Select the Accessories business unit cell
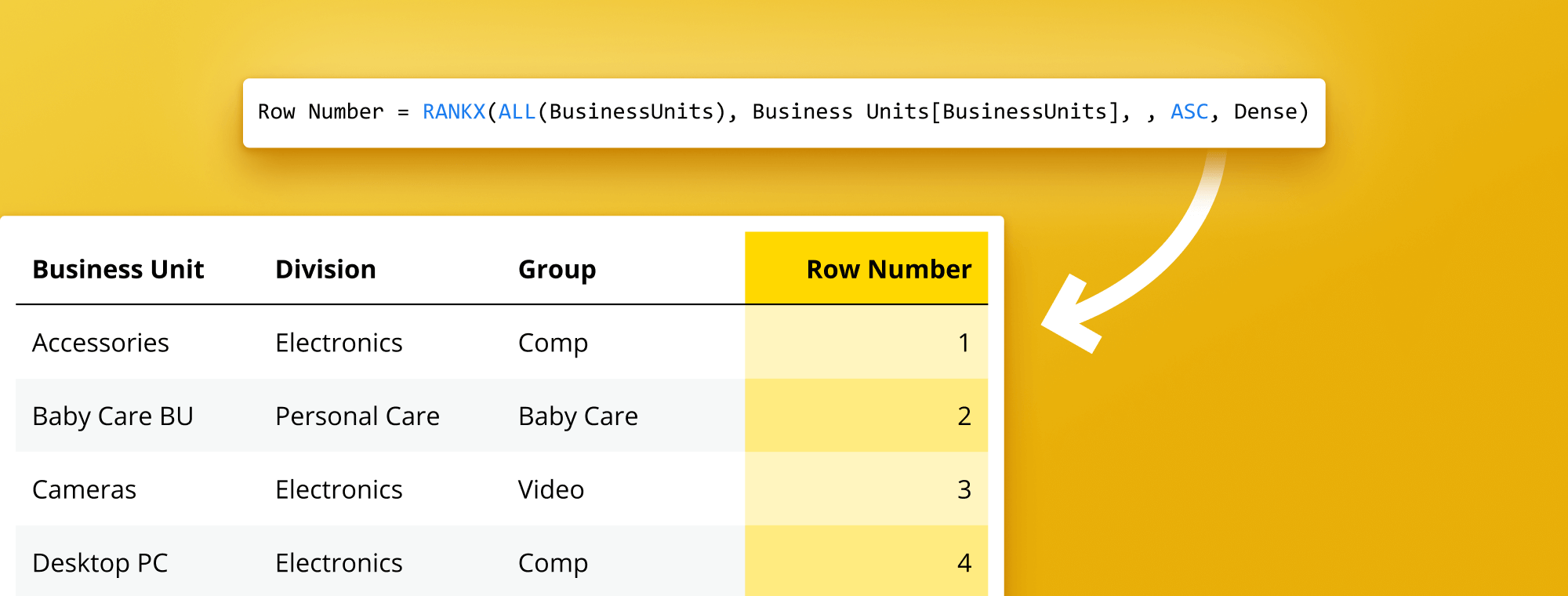Image resolution: width=1568 pixels, height=596 pixels. click(x=100, y=343)
